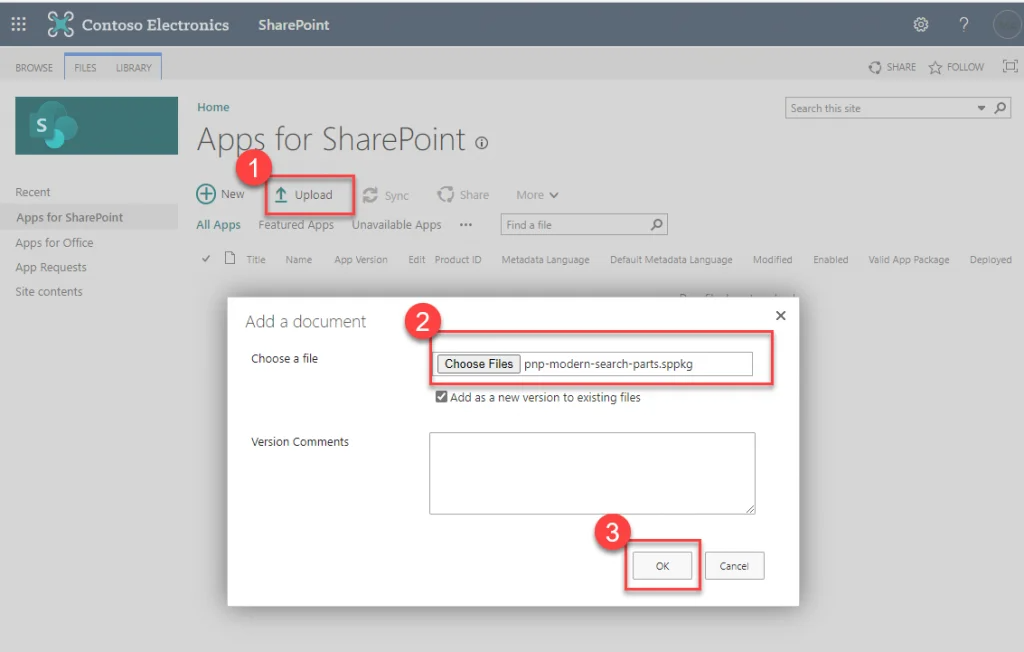Click the Share toolbar button
1024x652 pixels.
463,195
